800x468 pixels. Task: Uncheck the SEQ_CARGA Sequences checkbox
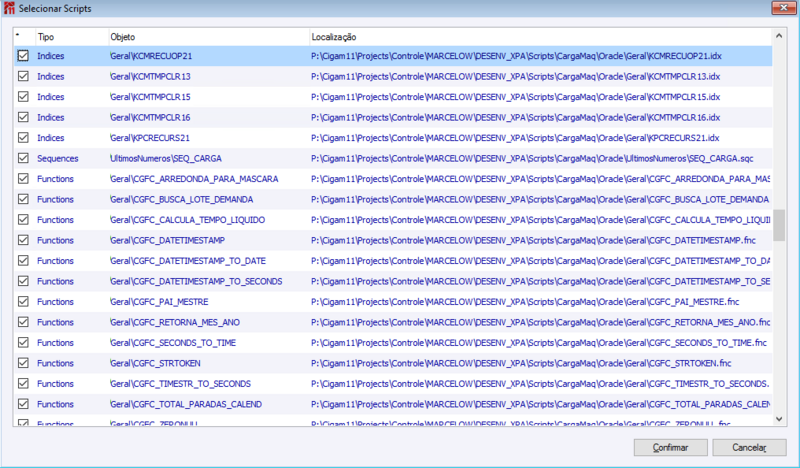23,158
